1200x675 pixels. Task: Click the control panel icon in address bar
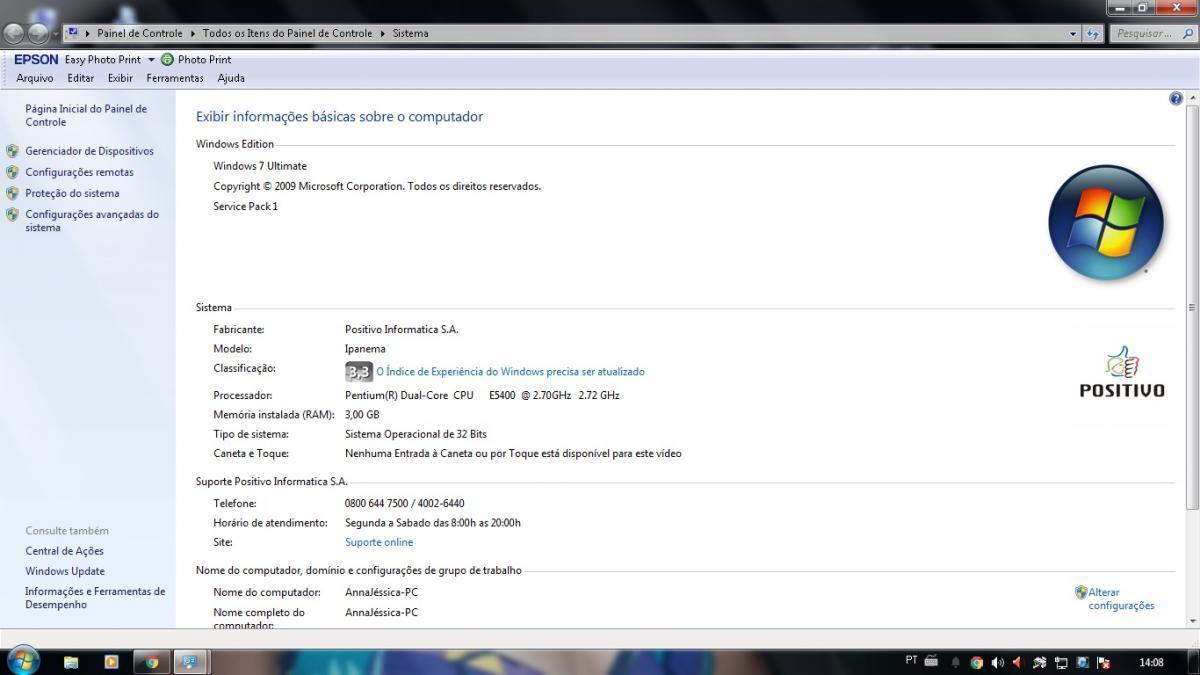(x=73, y=33)
